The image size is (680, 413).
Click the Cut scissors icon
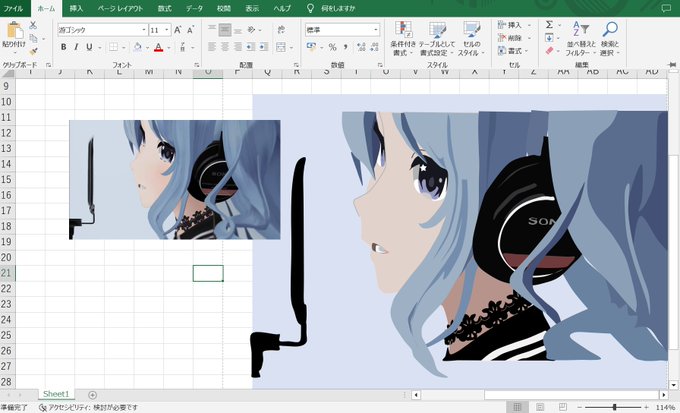click(33, 25)
